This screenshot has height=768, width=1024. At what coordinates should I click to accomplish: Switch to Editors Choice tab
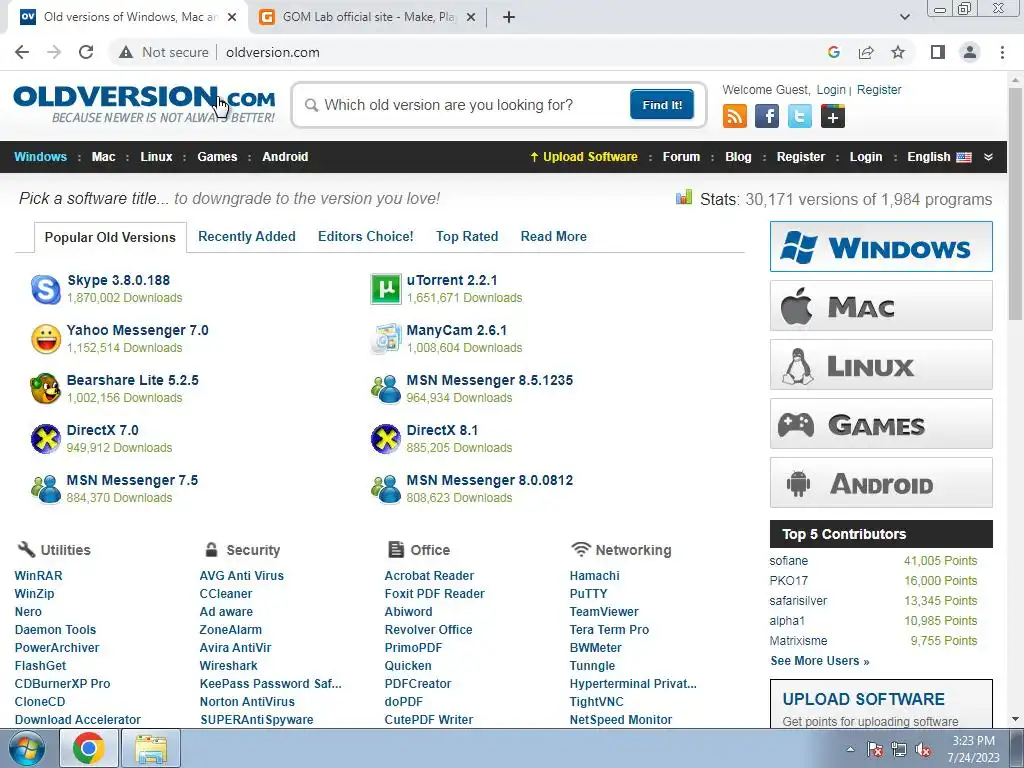(366, 236)
